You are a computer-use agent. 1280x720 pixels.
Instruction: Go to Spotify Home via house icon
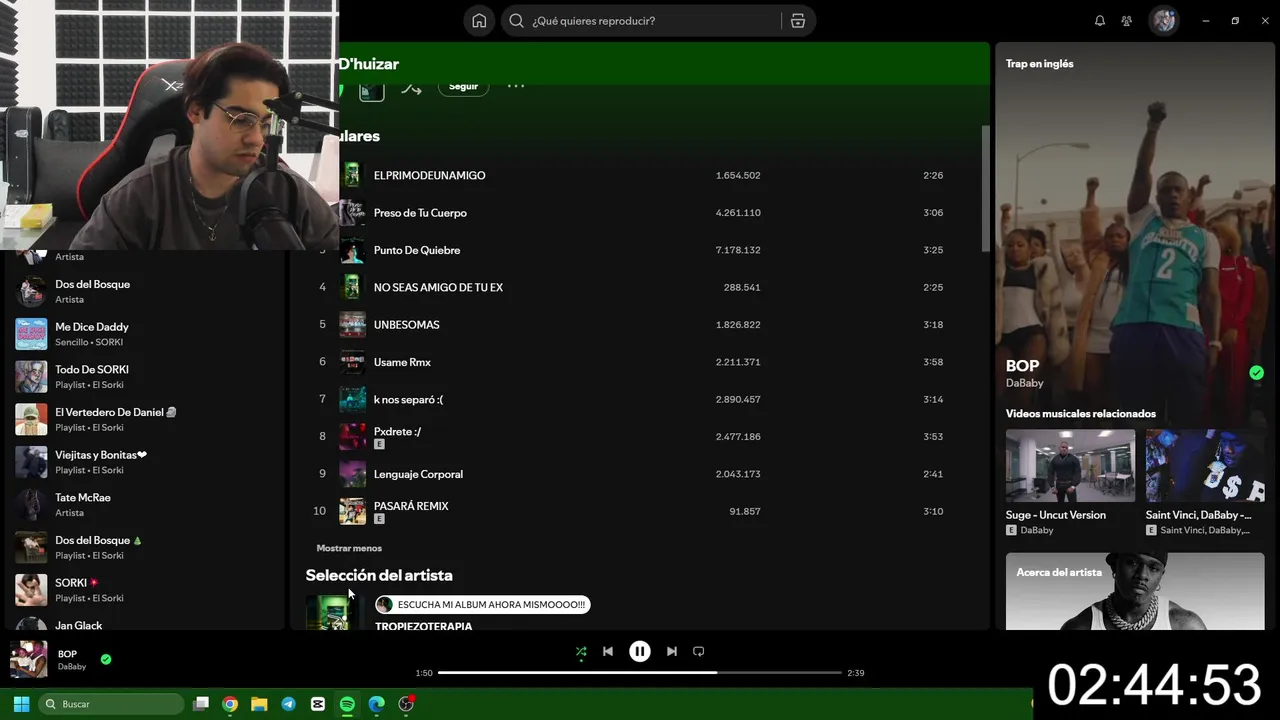click(x=479, y=21)
